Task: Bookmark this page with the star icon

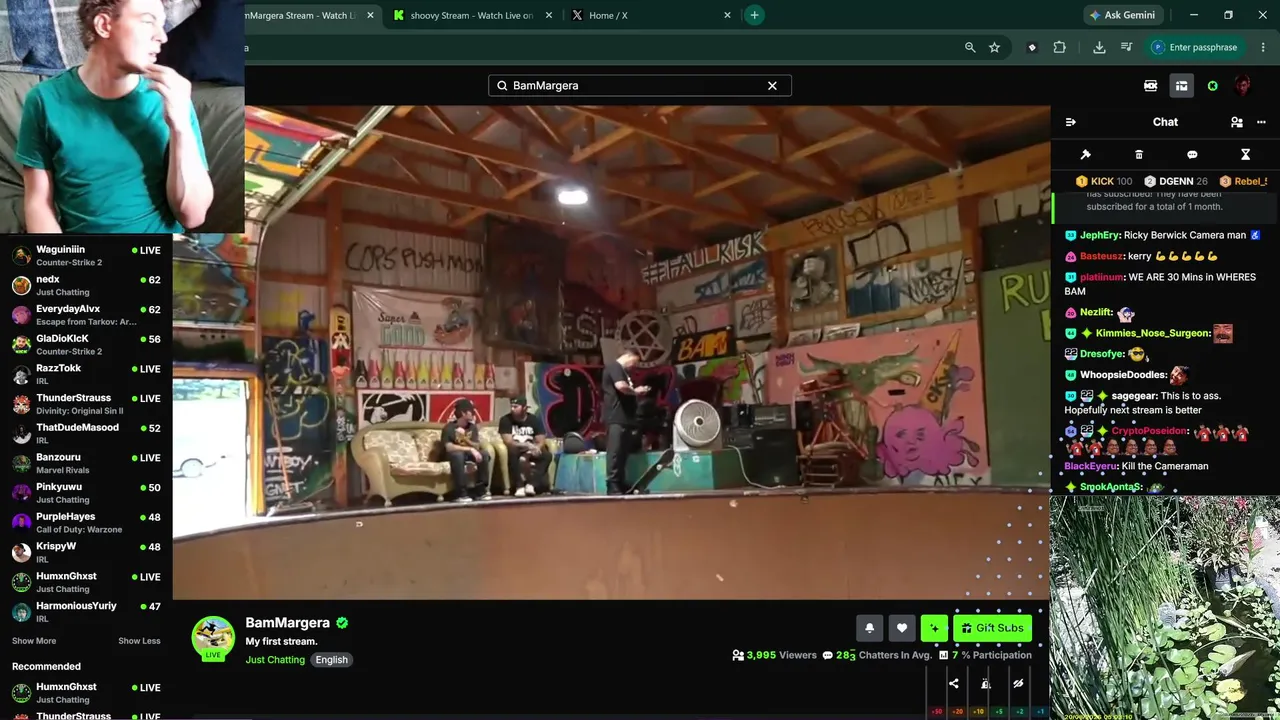Action: pyautogui.click(x=994, y=47)
